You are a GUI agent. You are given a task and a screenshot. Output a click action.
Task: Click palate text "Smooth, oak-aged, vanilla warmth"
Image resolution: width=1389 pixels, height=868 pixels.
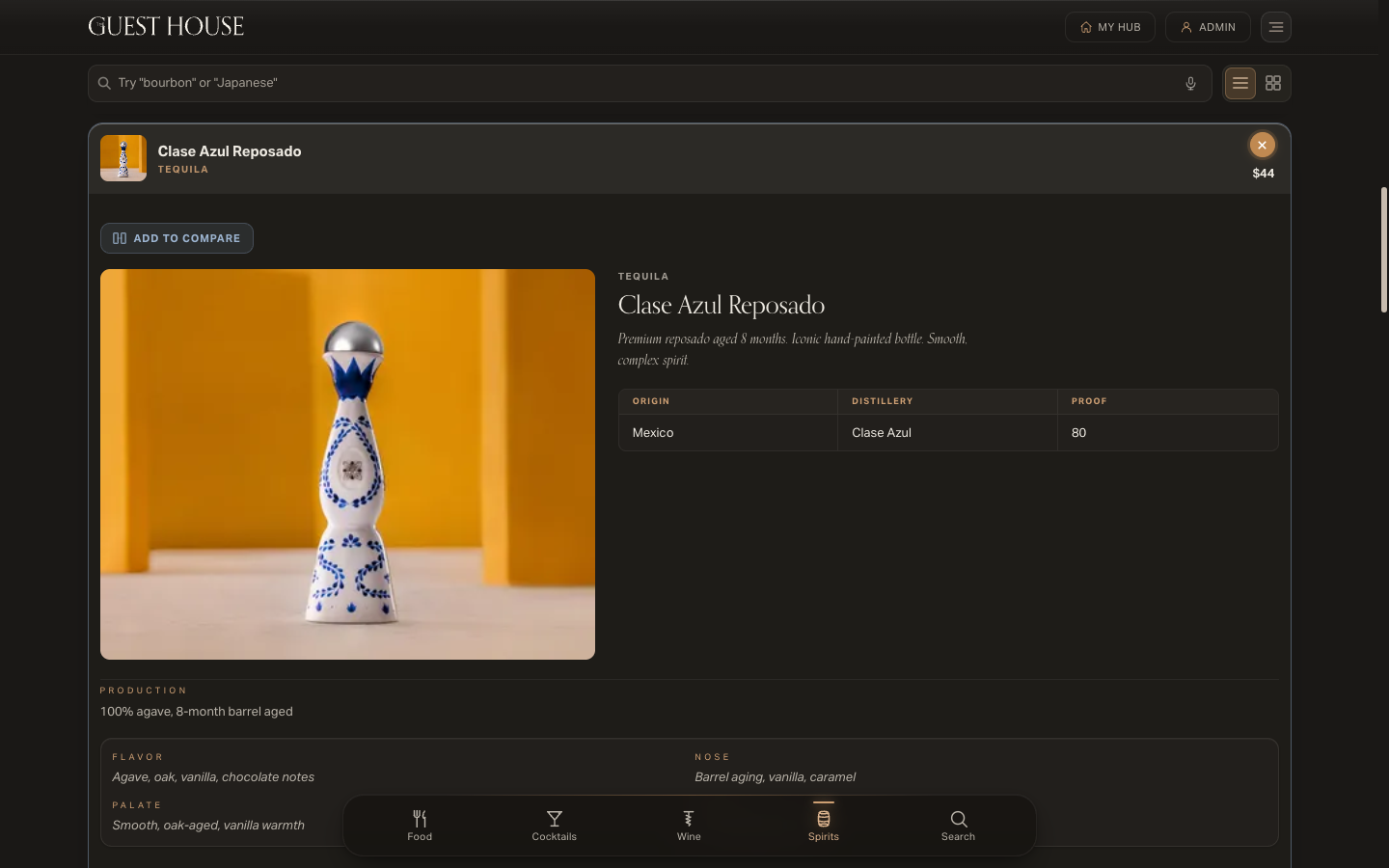(x=208, y=826)
